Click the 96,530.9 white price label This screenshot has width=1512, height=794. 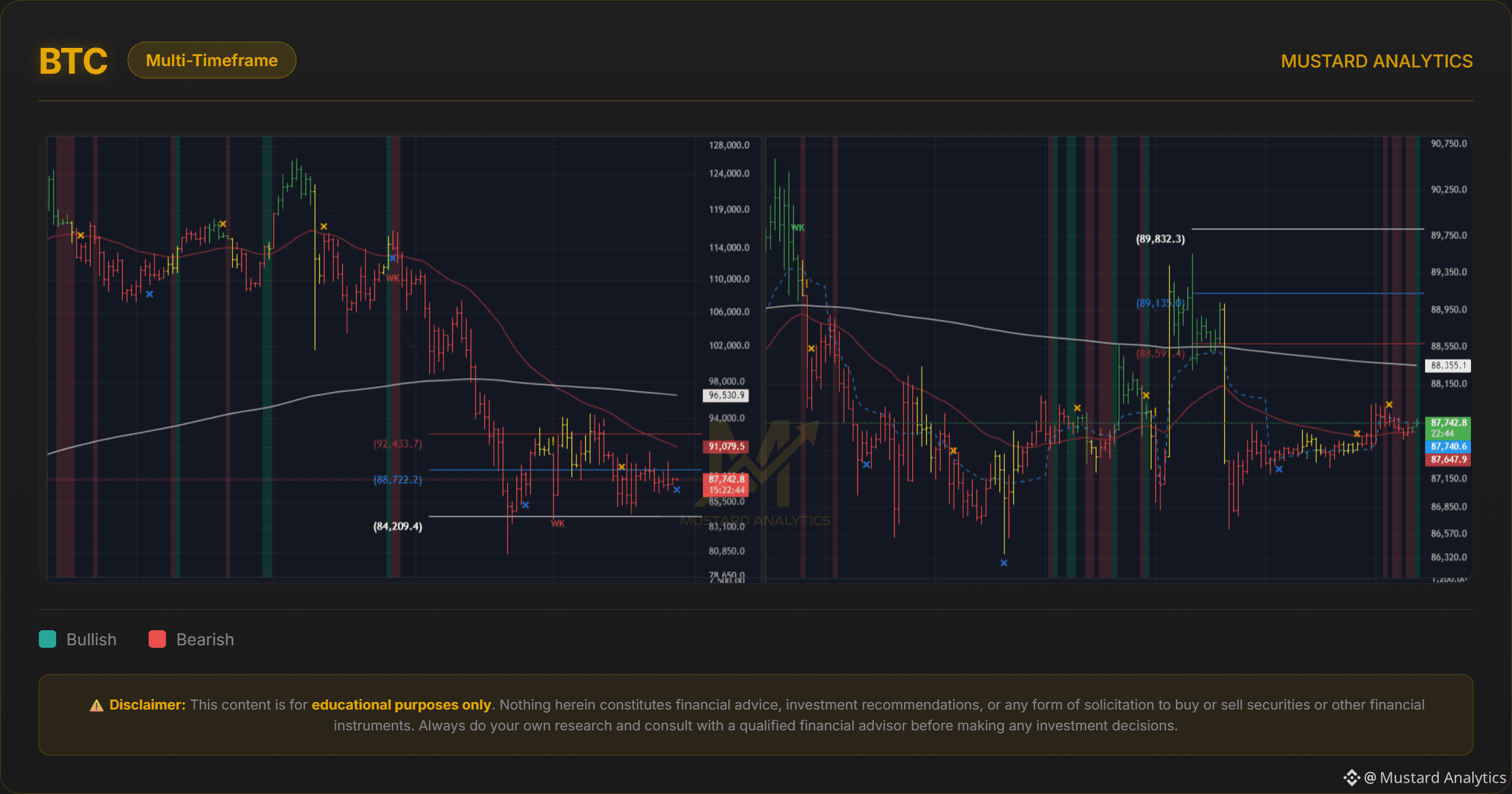point(726,395)
